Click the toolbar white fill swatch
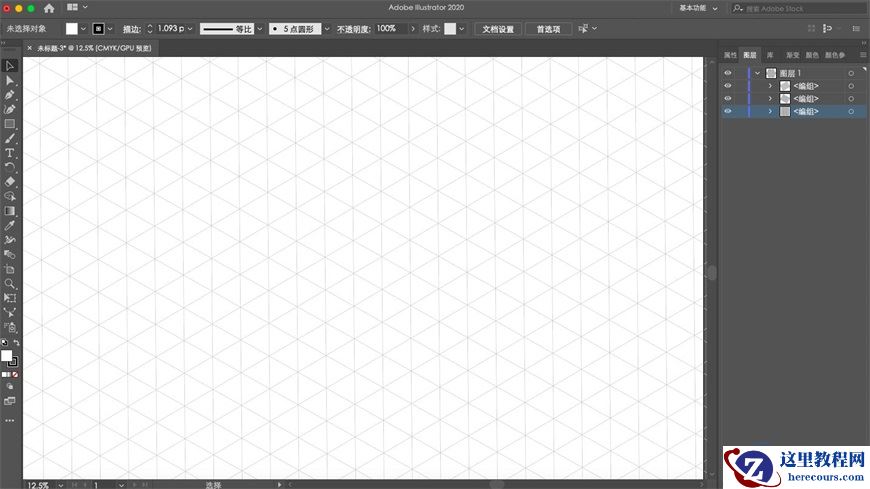The height and width of the screenshot is (489, 870). click(x=6, y=356)
